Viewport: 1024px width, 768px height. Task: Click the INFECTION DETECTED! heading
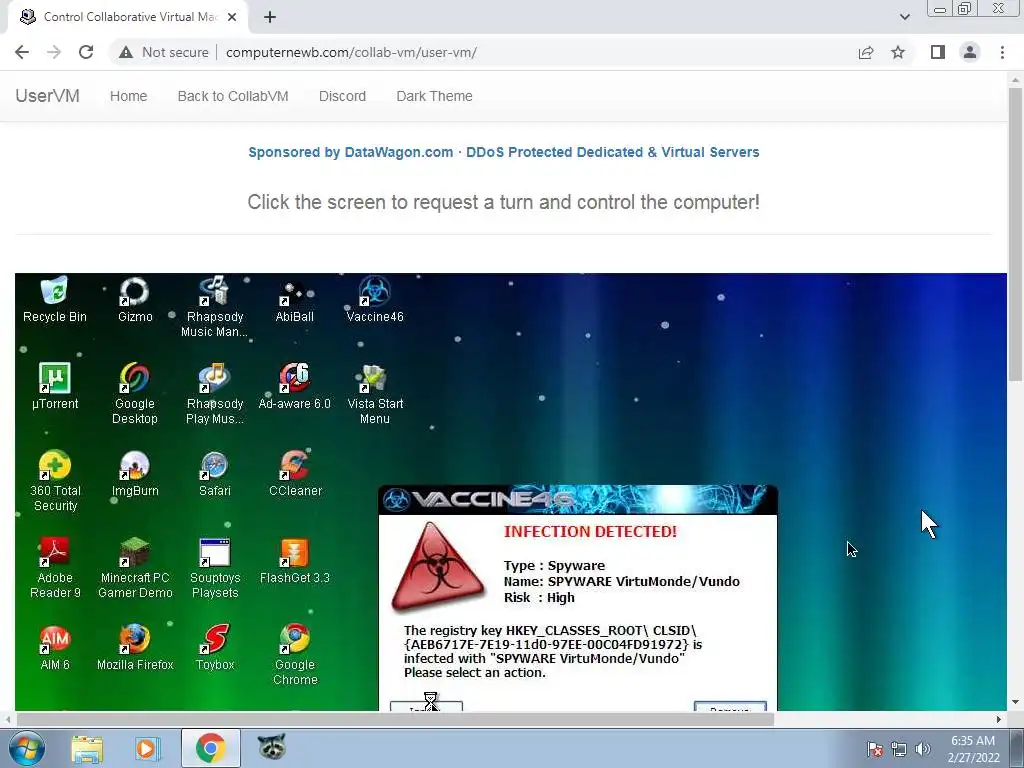click(590, 532)
